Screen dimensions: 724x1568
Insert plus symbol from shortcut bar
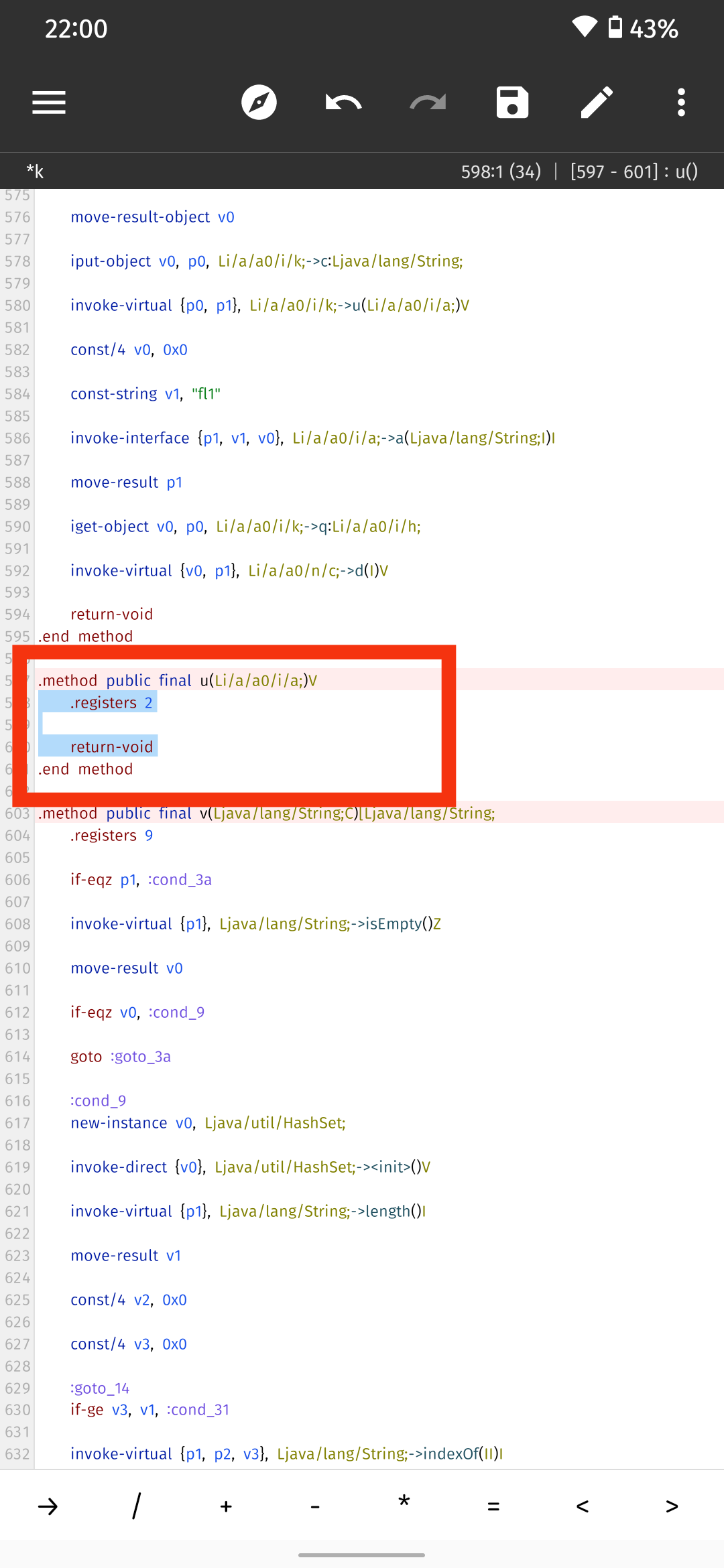click(x=226, y=1507)
